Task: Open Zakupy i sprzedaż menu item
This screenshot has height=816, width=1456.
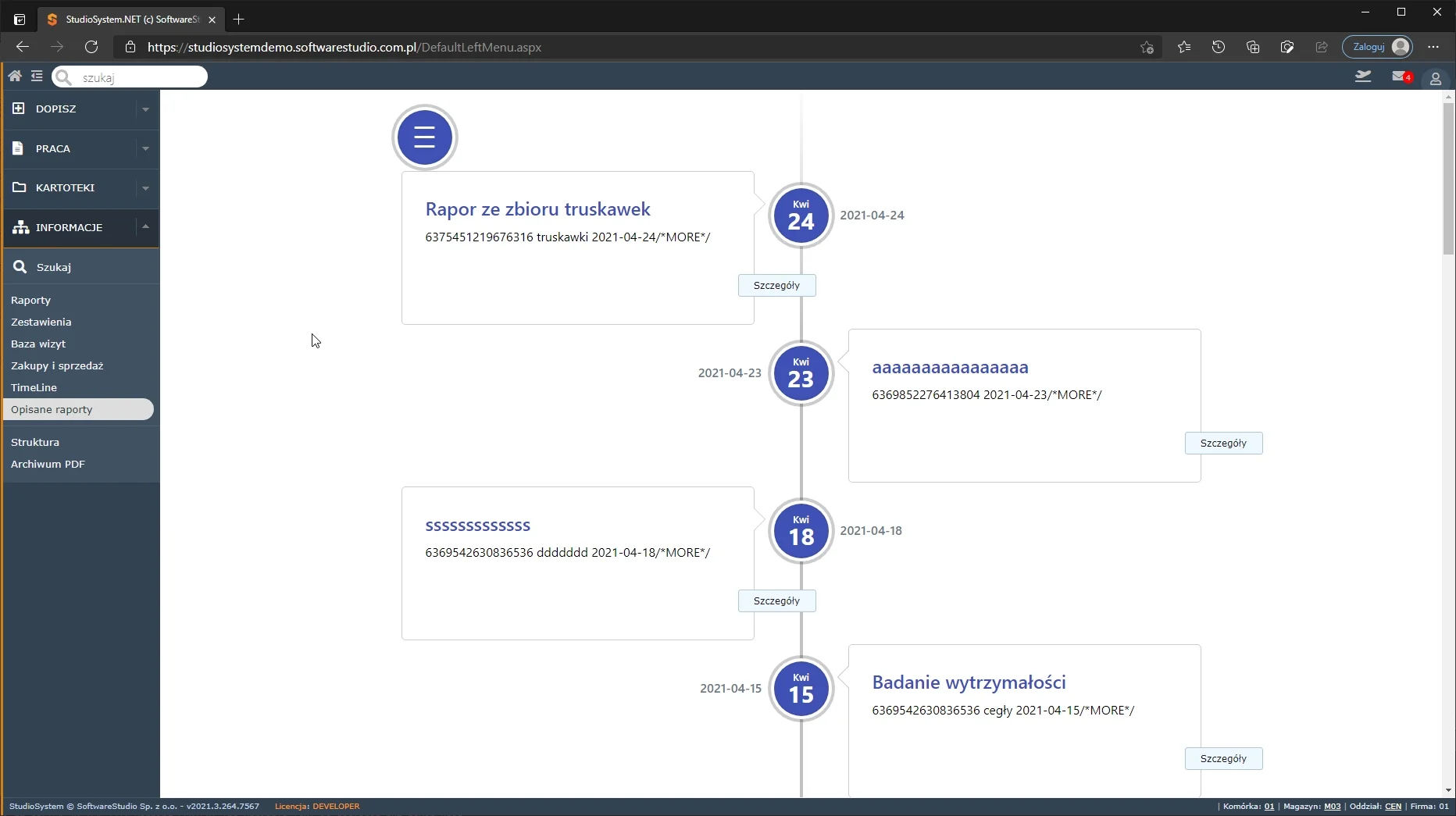Action: pyautogui.click(x=57, y=365)
